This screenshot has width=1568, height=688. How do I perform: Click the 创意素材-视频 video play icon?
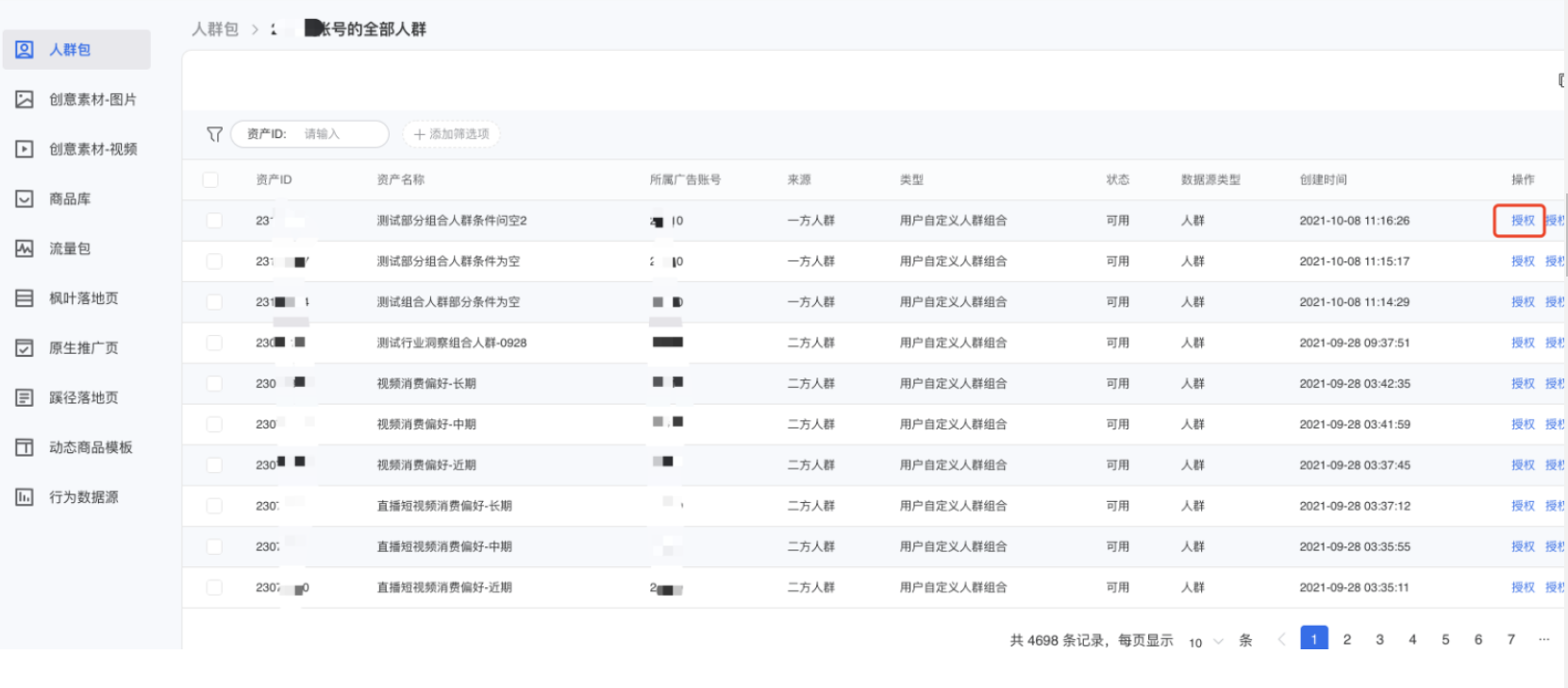coord(25,149)
